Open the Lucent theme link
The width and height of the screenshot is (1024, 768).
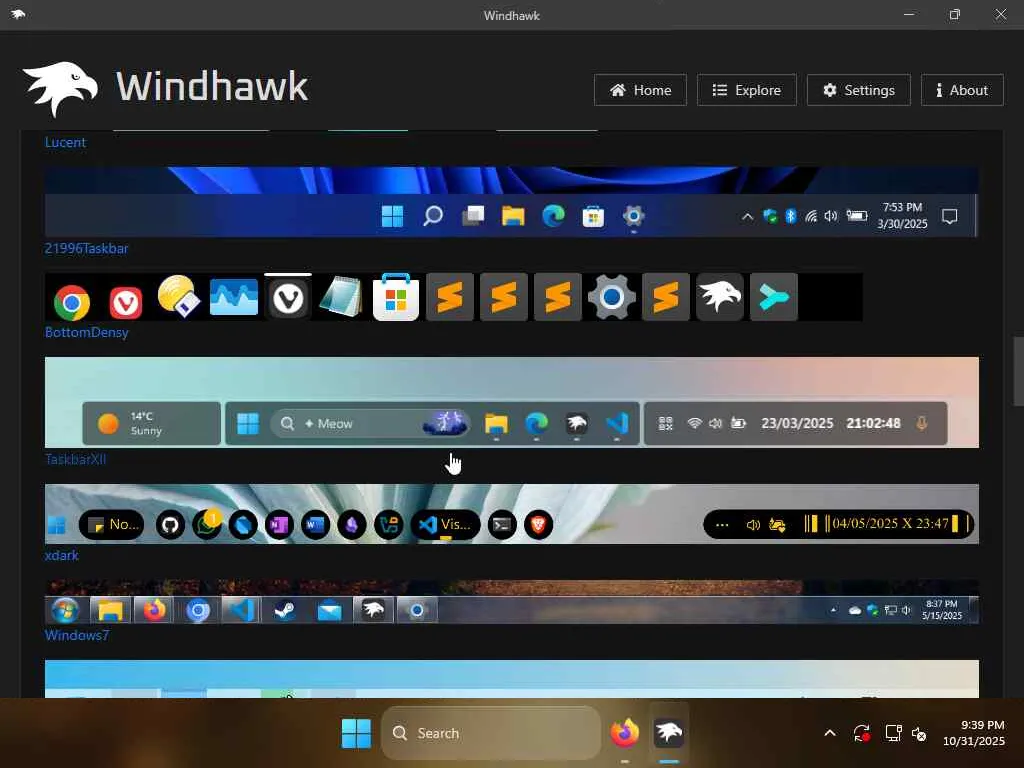[65, 142]
